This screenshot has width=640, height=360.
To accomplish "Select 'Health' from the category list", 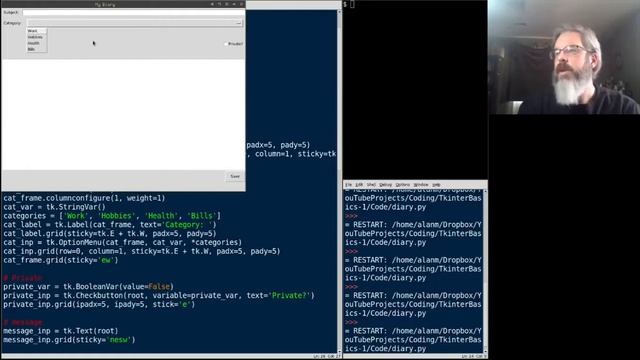I will pyautogui.click(x=37, y=43).
